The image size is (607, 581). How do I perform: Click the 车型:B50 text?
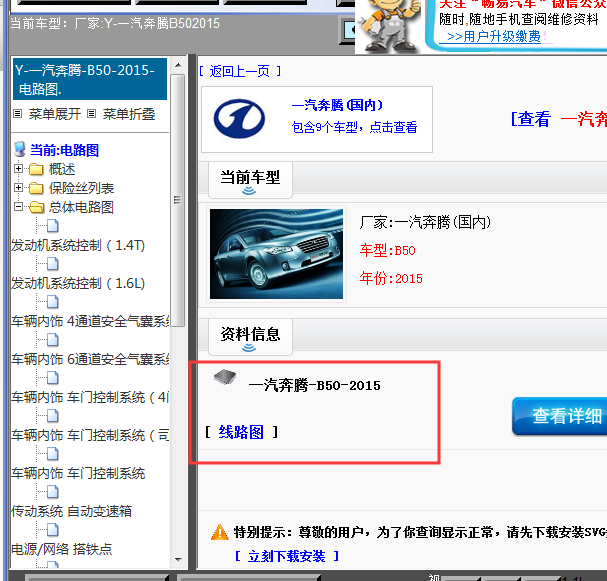[388, 250]
